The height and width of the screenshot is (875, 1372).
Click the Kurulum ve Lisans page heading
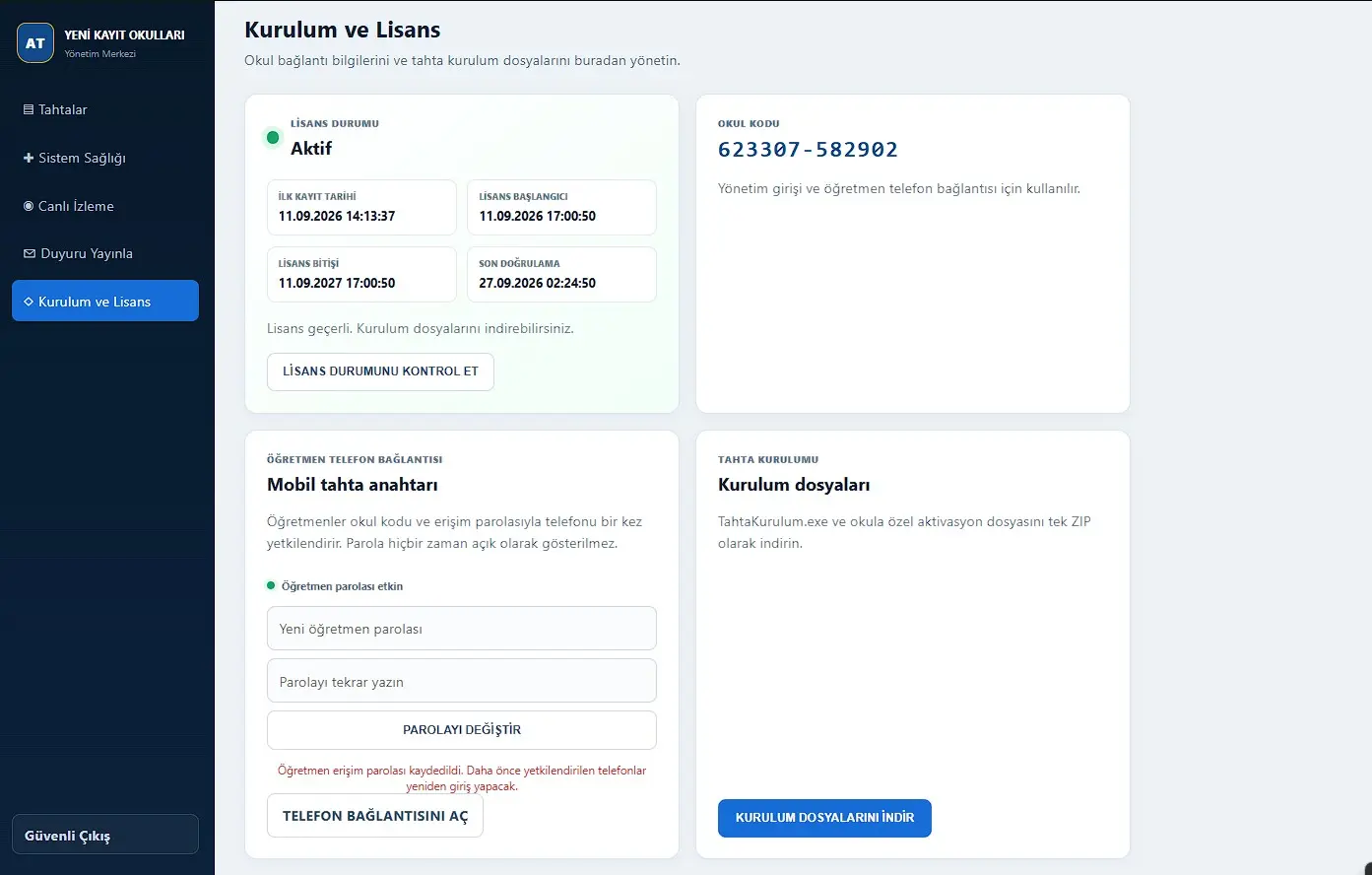point(343,30)
